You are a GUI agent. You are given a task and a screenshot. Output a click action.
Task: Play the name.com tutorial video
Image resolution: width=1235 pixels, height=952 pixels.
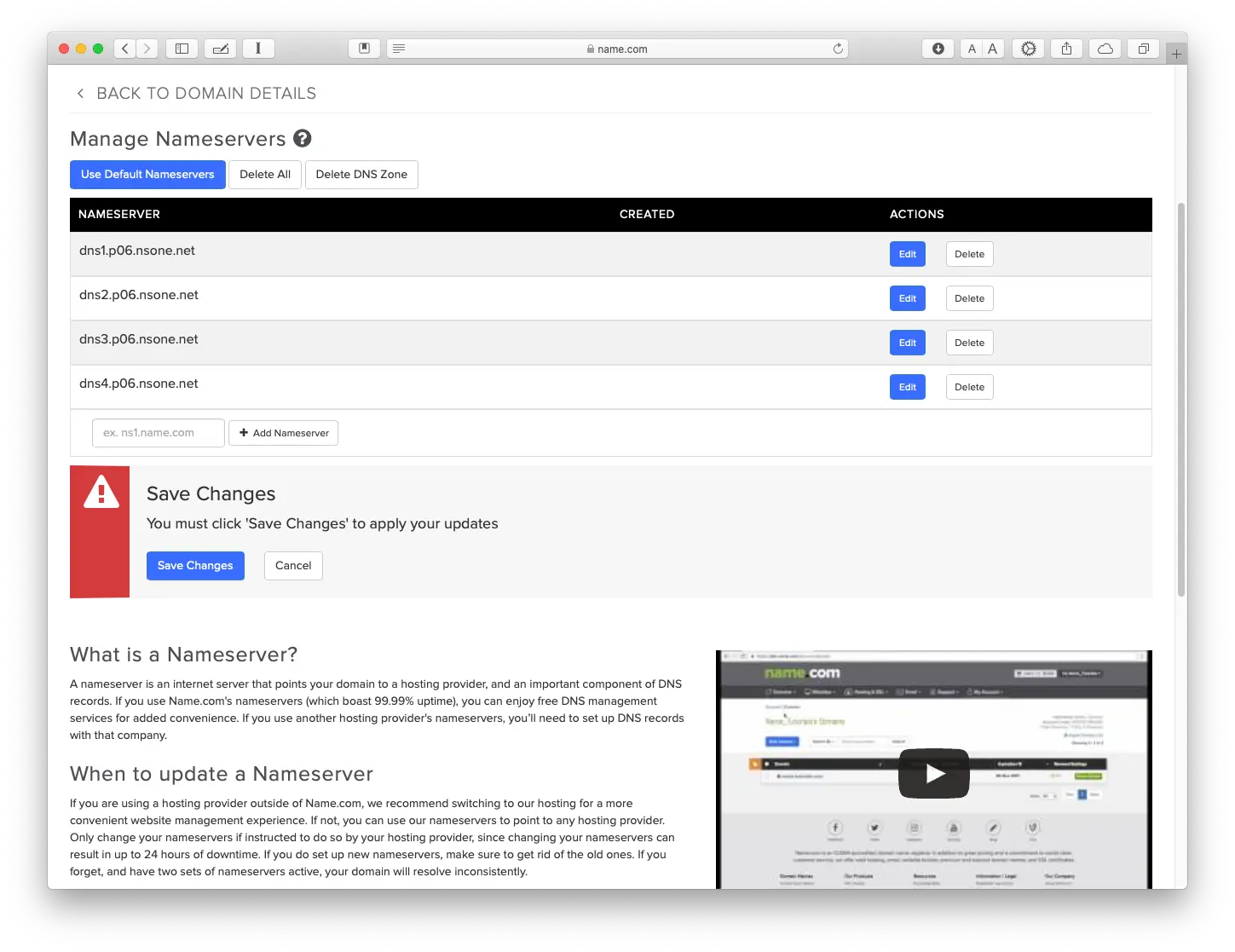tap(934, 773)
